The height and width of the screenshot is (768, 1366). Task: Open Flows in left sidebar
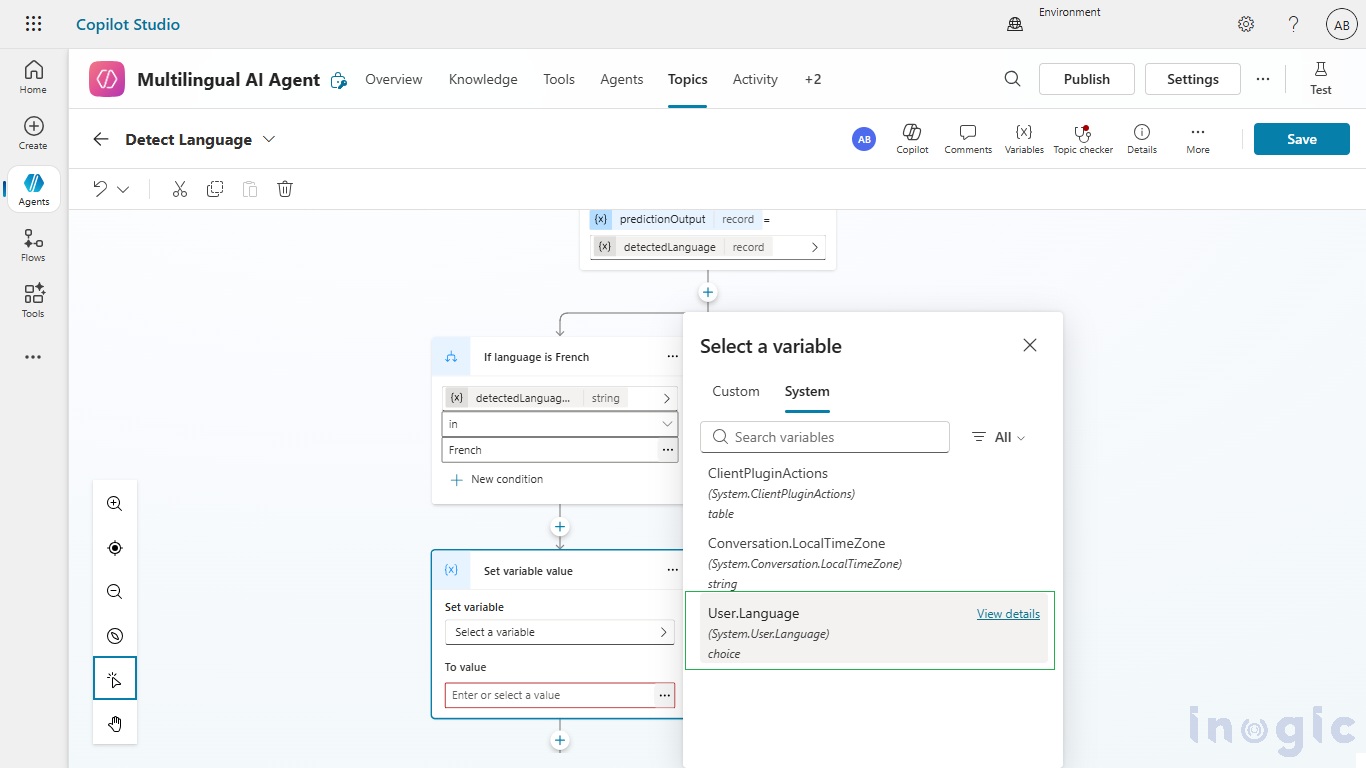click(34, 244)
